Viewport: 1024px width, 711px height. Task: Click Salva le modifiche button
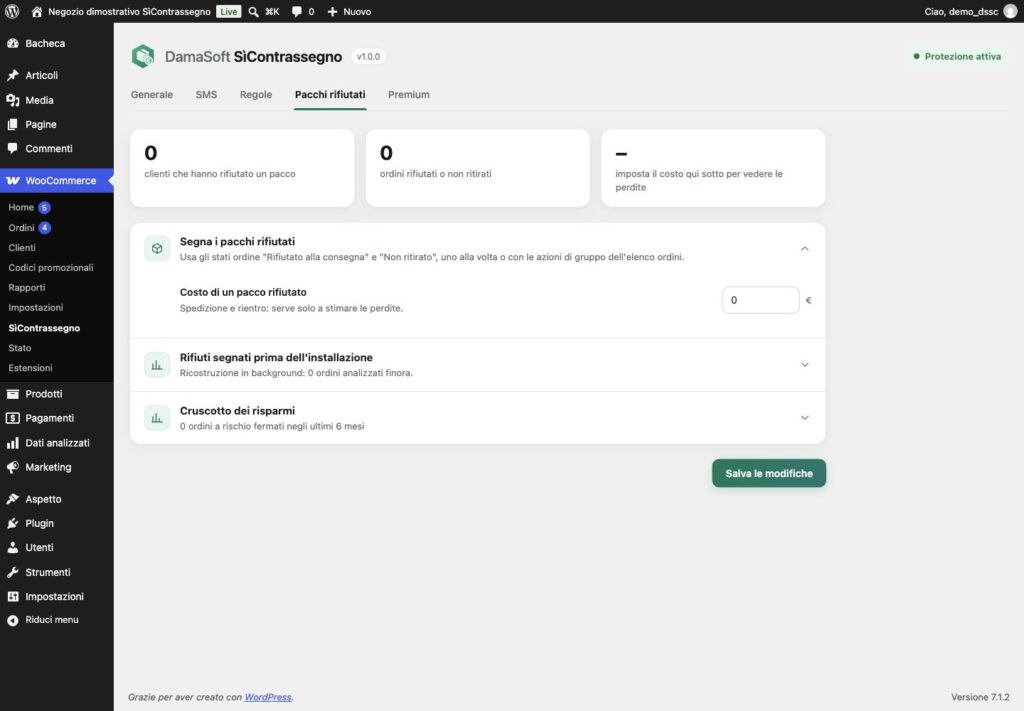769,473
